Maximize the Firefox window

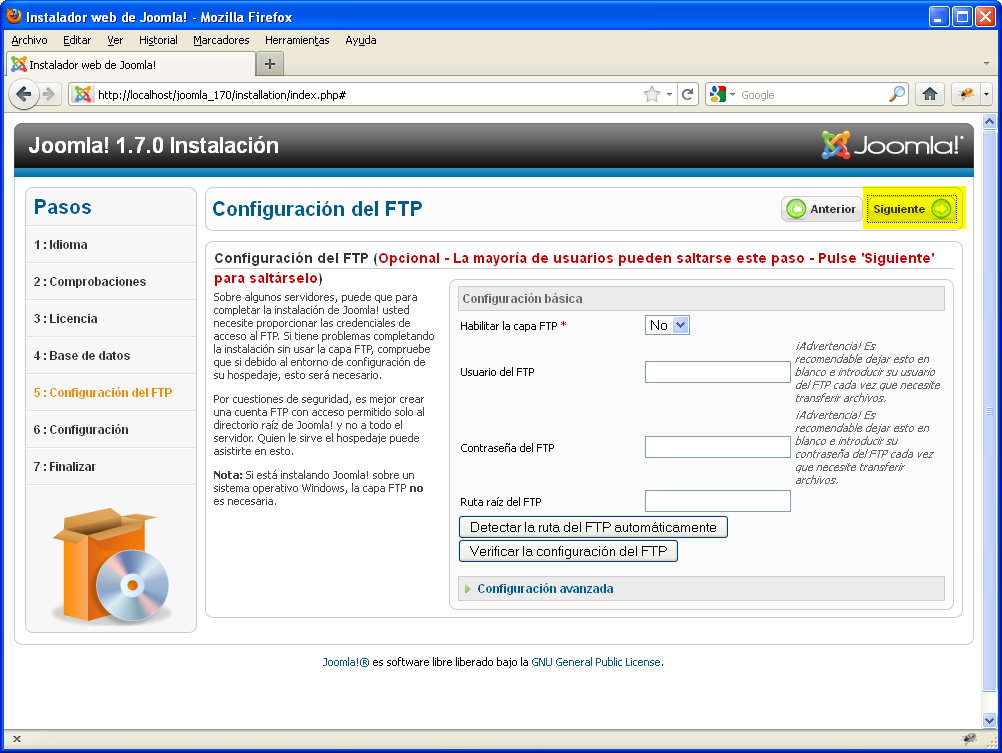962,16
